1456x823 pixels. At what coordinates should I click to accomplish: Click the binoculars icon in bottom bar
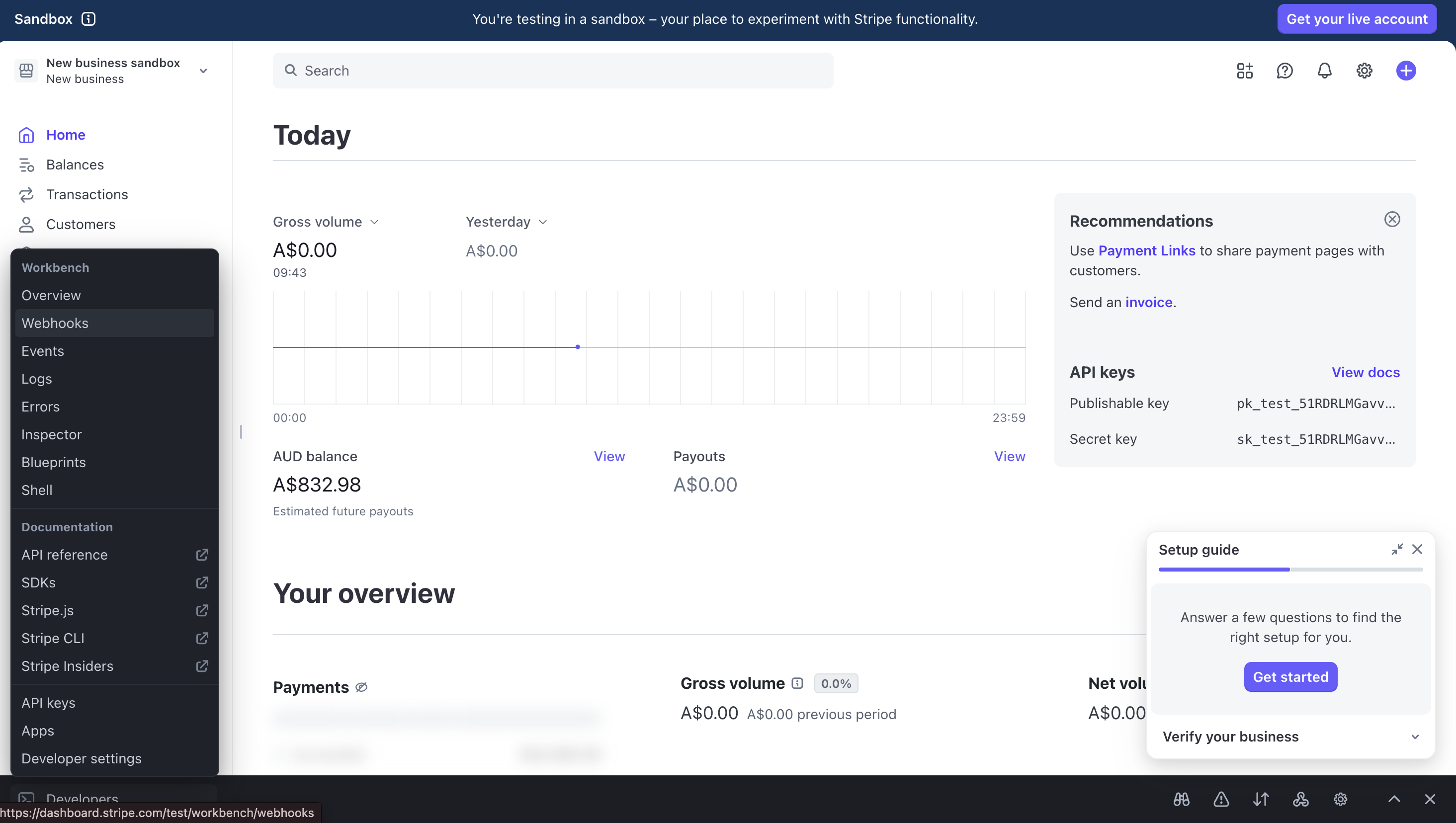[x=1181, y=799]
